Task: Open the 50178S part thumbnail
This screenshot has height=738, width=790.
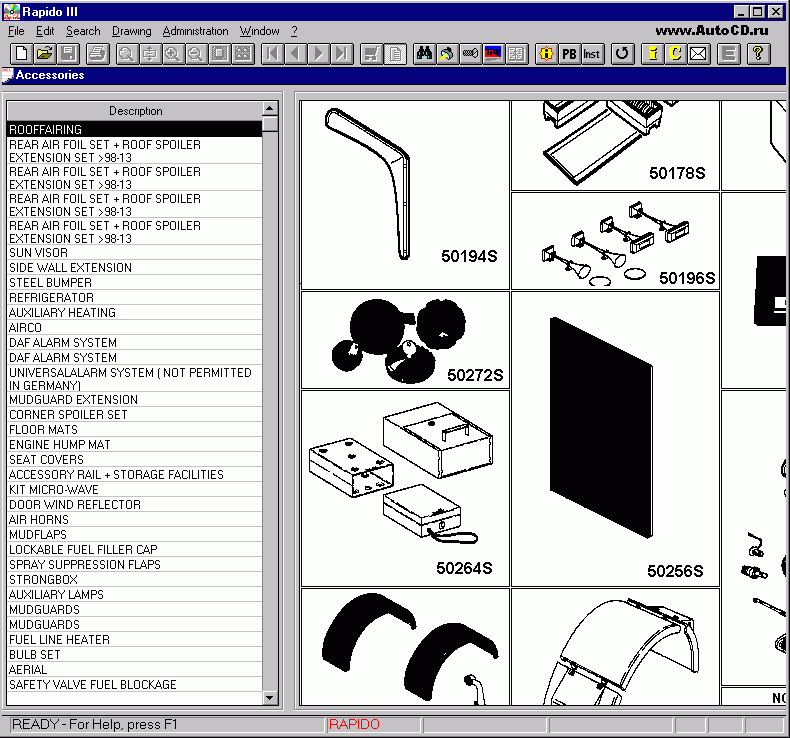Action: point(615,146)
